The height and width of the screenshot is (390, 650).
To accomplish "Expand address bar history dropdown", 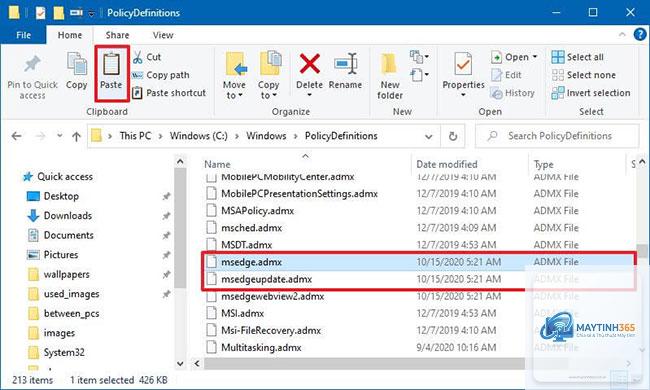I will click(429, 136).
